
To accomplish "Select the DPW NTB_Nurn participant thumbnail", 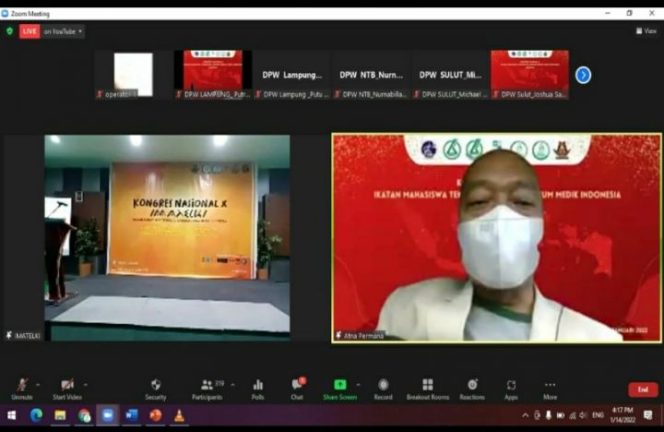I will 371,75.
